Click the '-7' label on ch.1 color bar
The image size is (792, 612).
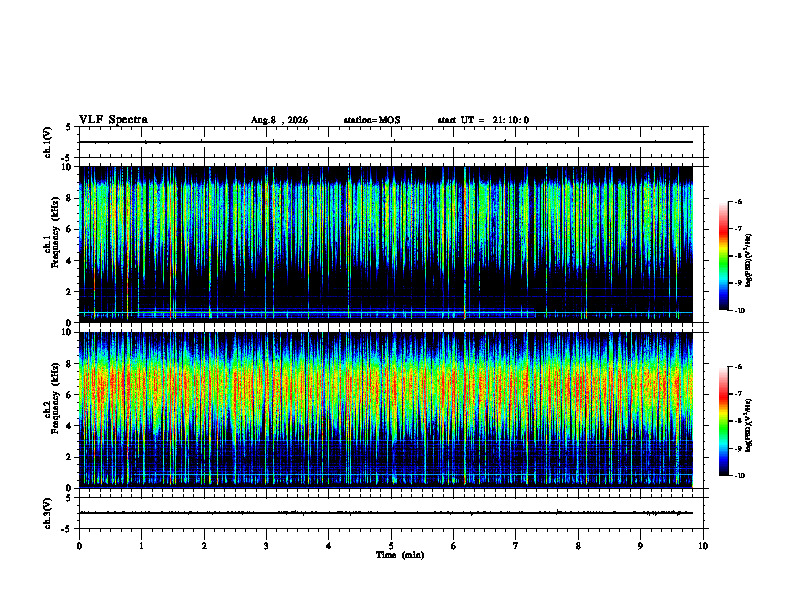(738, 229)
